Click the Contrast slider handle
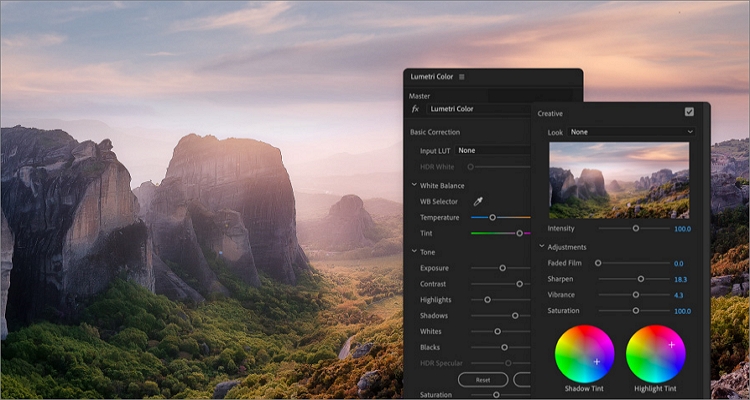Screen dimensions: 750x400 [x=519, y=284]
